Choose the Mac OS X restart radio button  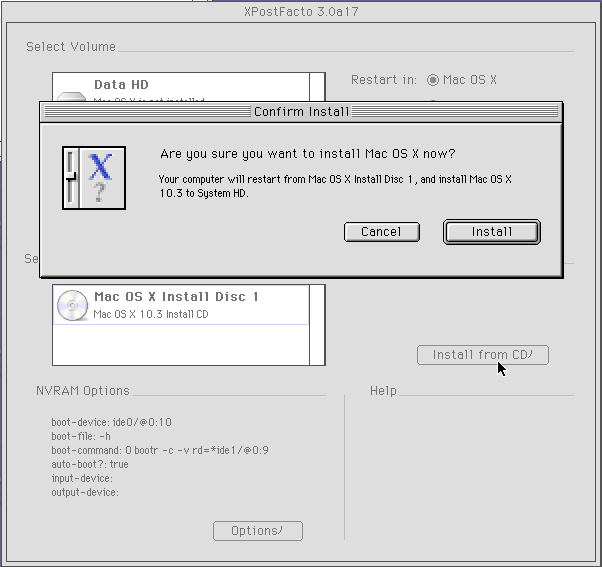[433, 80]
